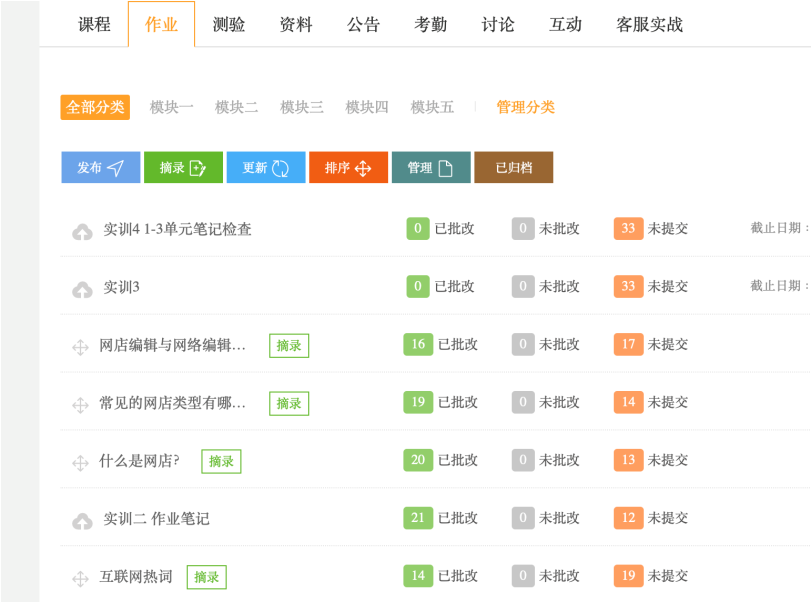This screenshot has height=602, width=811.
Task: Open the 管理分类 link
Action: coord(525,107)
